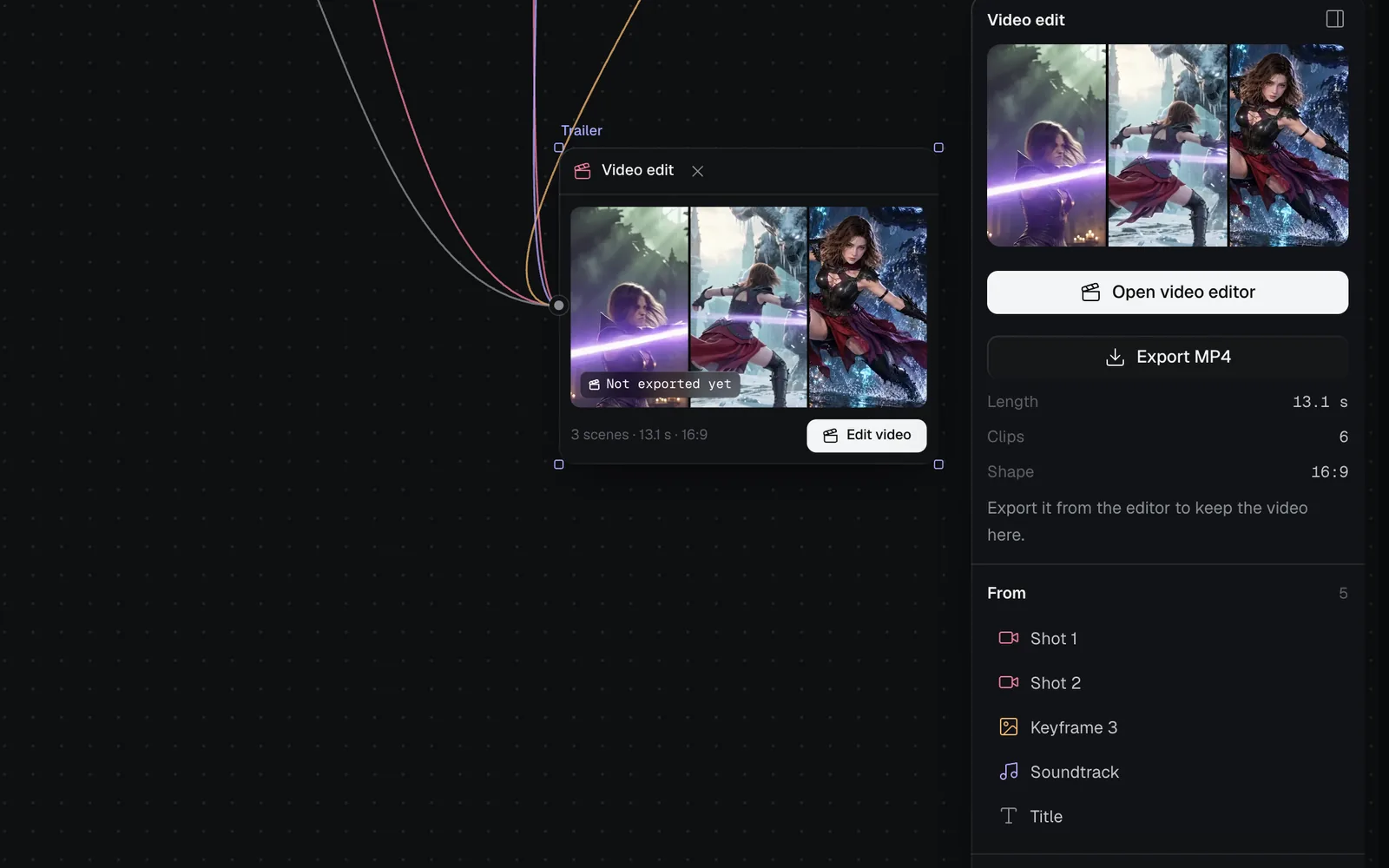This screenshot has height=868, width=1389.
Task: Click the Shot 2 video camera icon
Action: tap(1008, 682)
